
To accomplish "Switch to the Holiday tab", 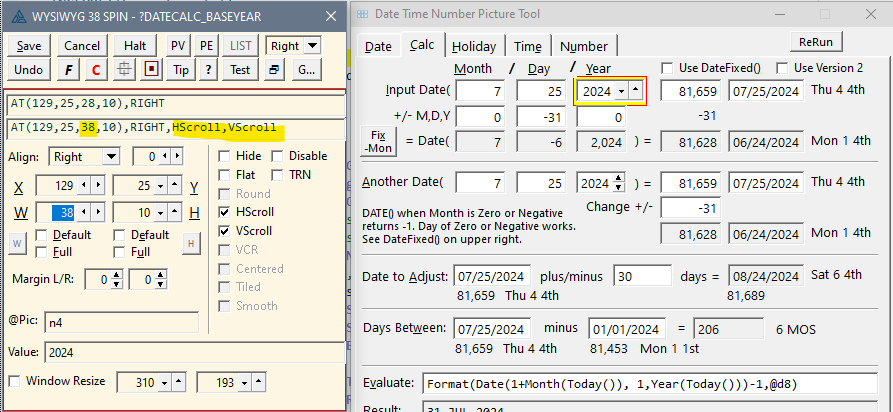I will (x=474, y=46).
